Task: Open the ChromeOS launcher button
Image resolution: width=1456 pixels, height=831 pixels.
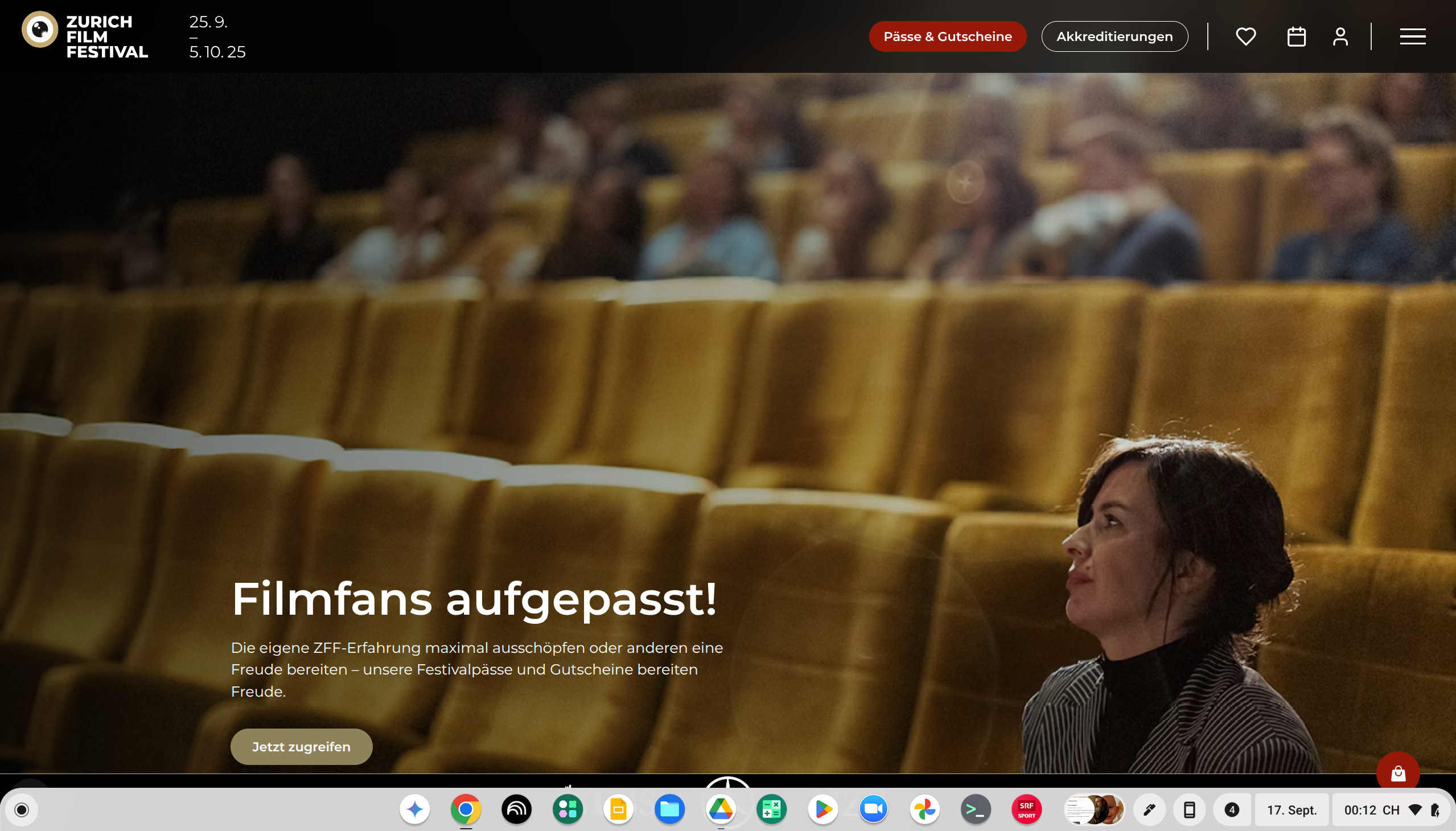Action: (22, 810)
